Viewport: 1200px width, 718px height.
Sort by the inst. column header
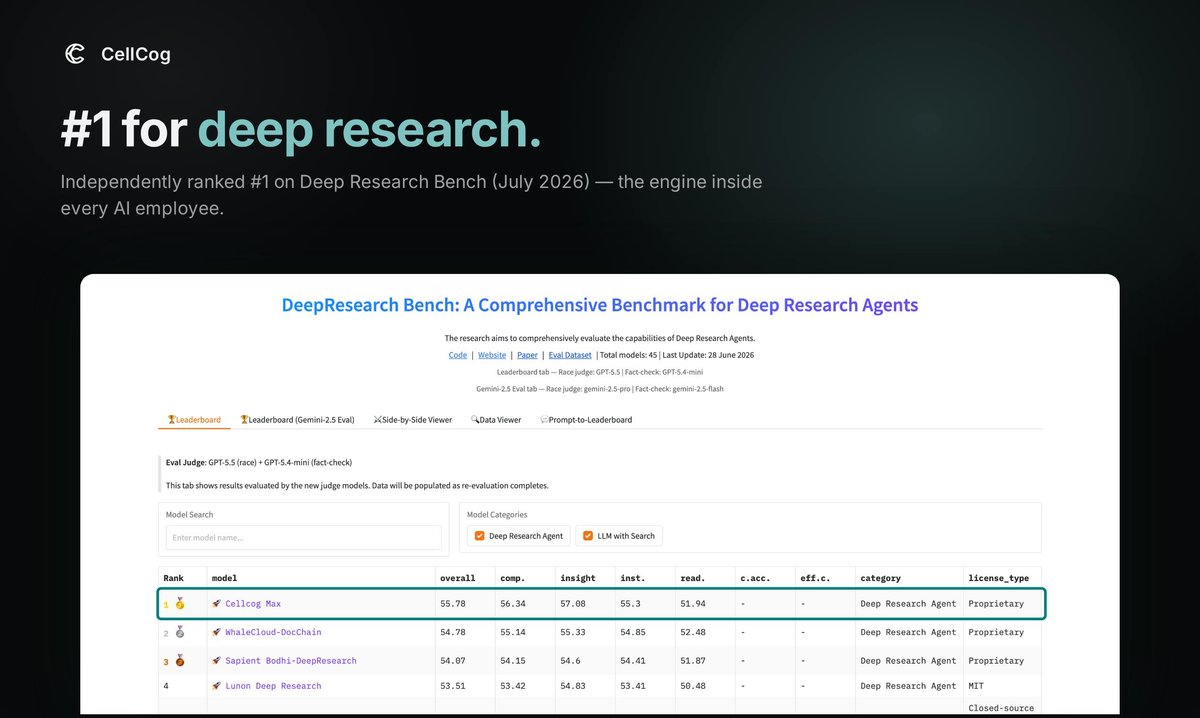633,578
